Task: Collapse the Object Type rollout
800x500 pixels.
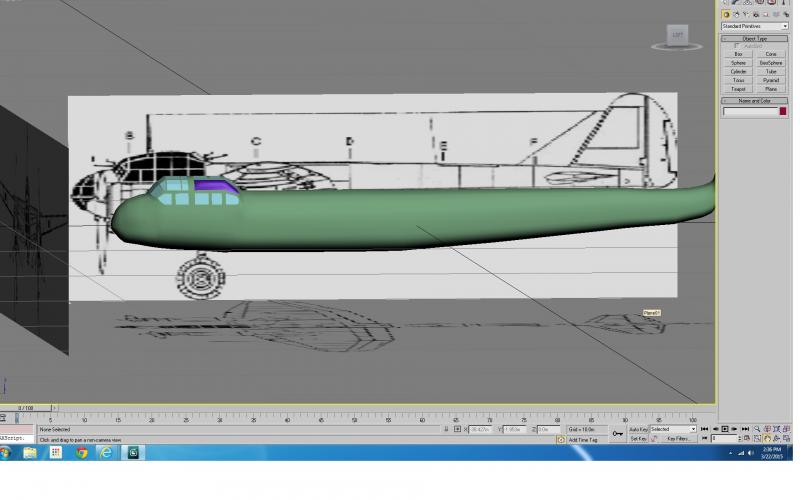Action: pyautogui.click(x=755, y=39)
